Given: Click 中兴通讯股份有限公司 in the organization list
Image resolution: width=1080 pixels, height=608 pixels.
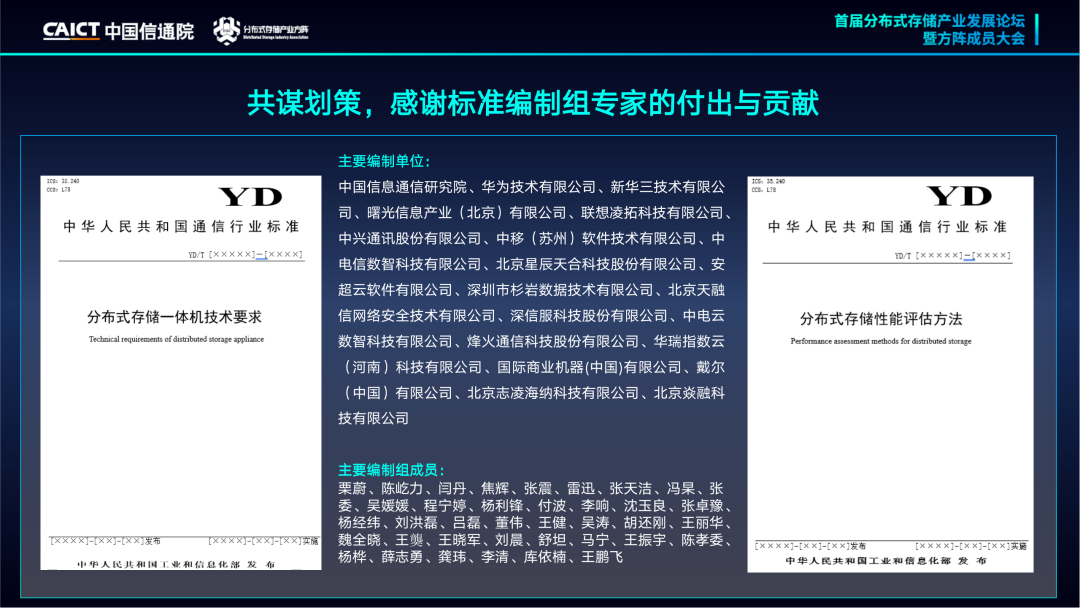Looking at the screenshot, I should [410, 238].
